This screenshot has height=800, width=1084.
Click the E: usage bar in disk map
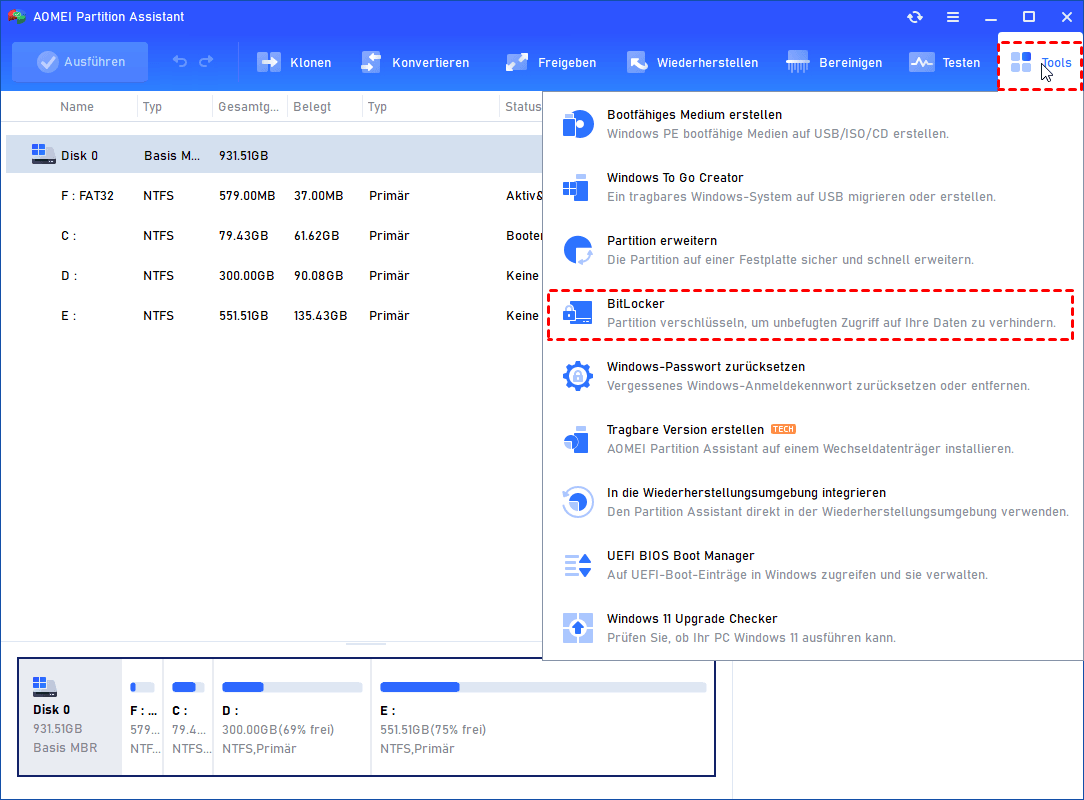tap(543, 687)
